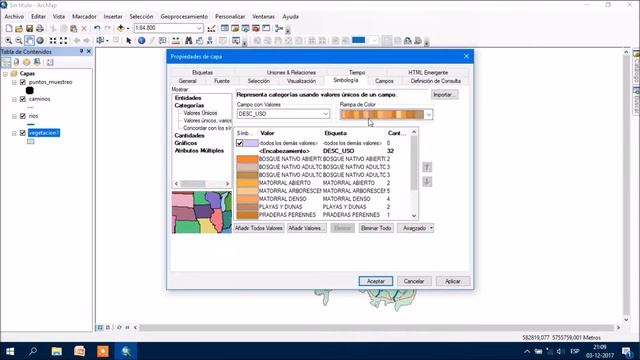Viewport: 640px width, 360px height.
Task: Click the Fixed Zoom Out icon
Action: pyautogui.click(x=64, y=40)
